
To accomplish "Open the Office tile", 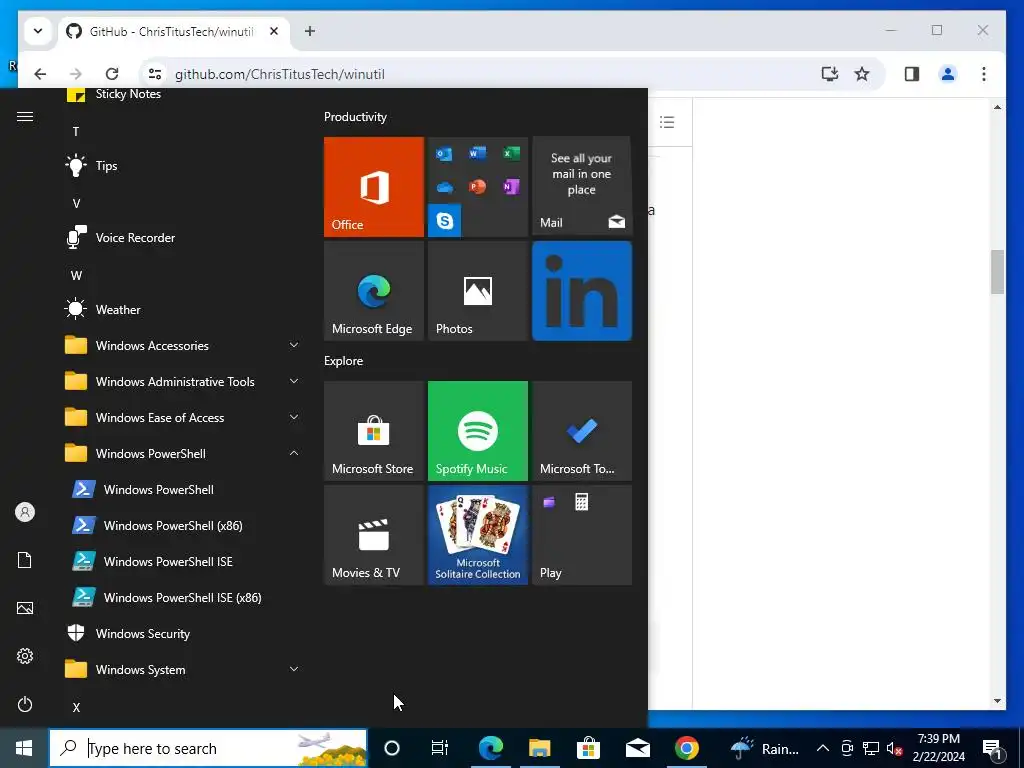I will click(x=374, y=187).
